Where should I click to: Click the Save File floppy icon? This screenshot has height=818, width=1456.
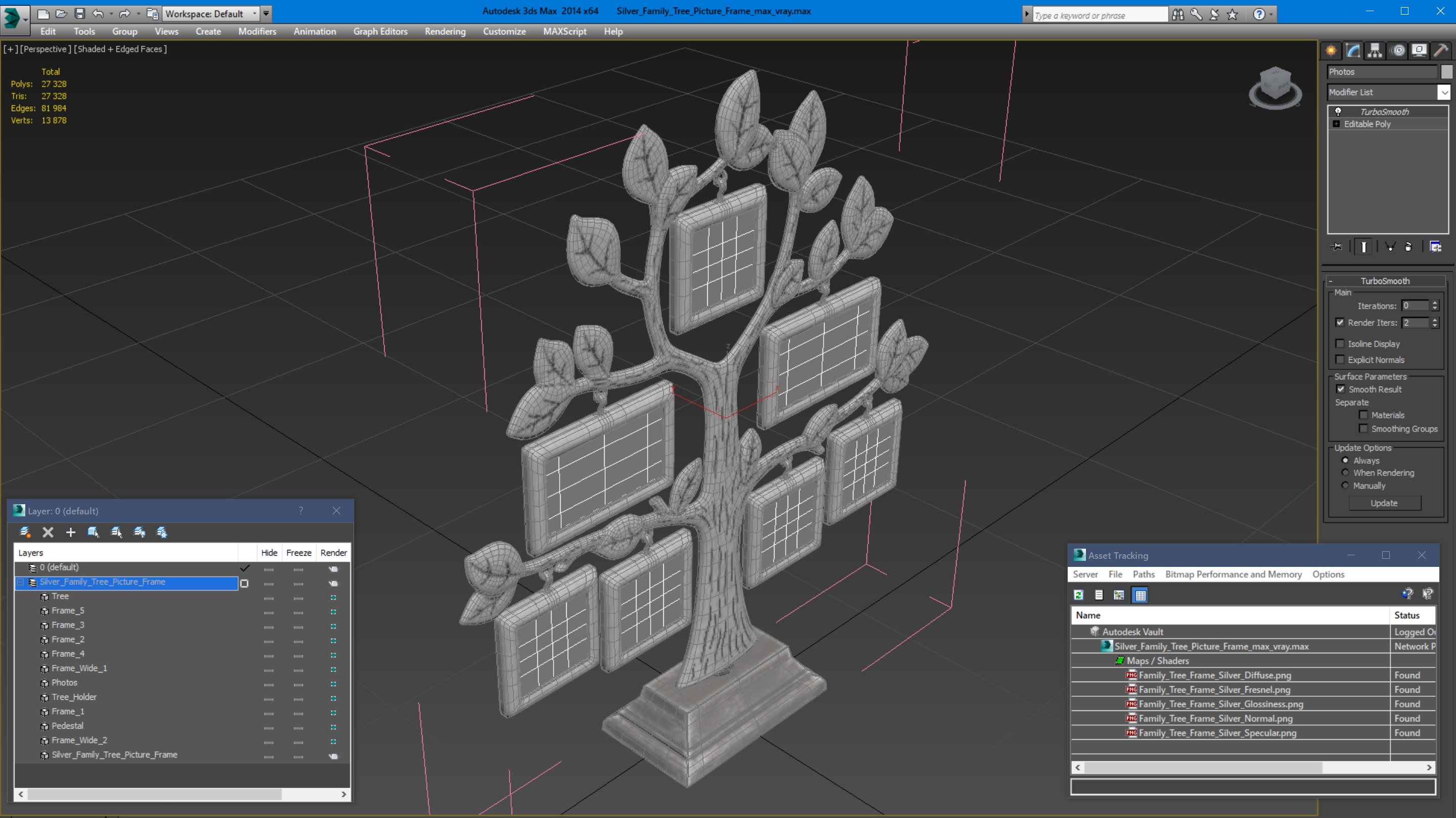[80, 13]
